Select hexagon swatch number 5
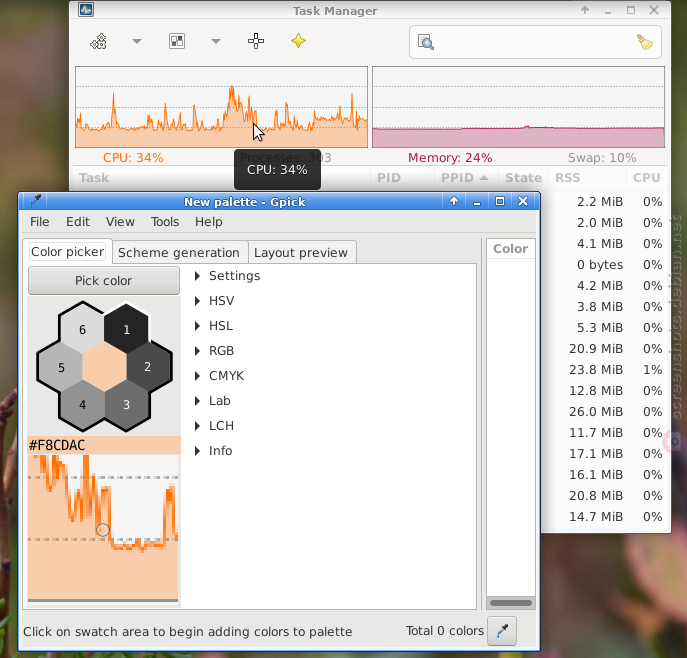The width and height of the screenshot is (687, 658). pyautogui.click(x=61, y=367)
